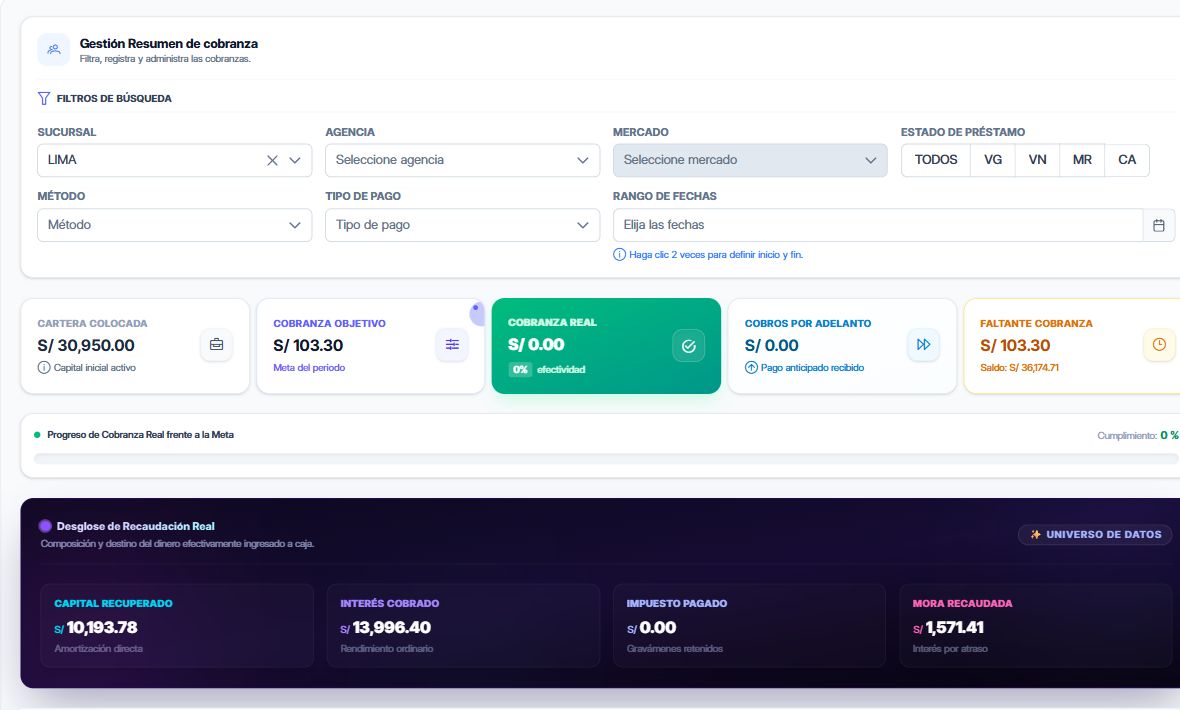Image resolution: width=1180 pixels, height=710 pixels.
Task: Click the Meta del periodo link
Action: pyautogui.click(x=309, y=367)
